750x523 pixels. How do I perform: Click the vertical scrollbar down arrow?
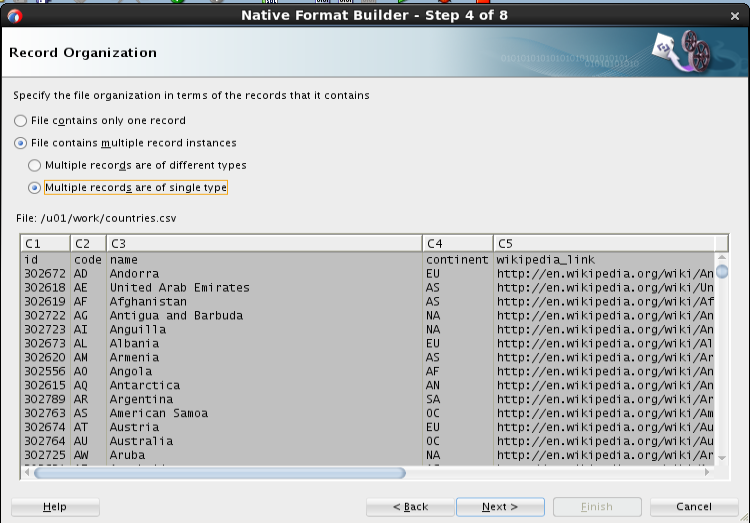point(722,458)
